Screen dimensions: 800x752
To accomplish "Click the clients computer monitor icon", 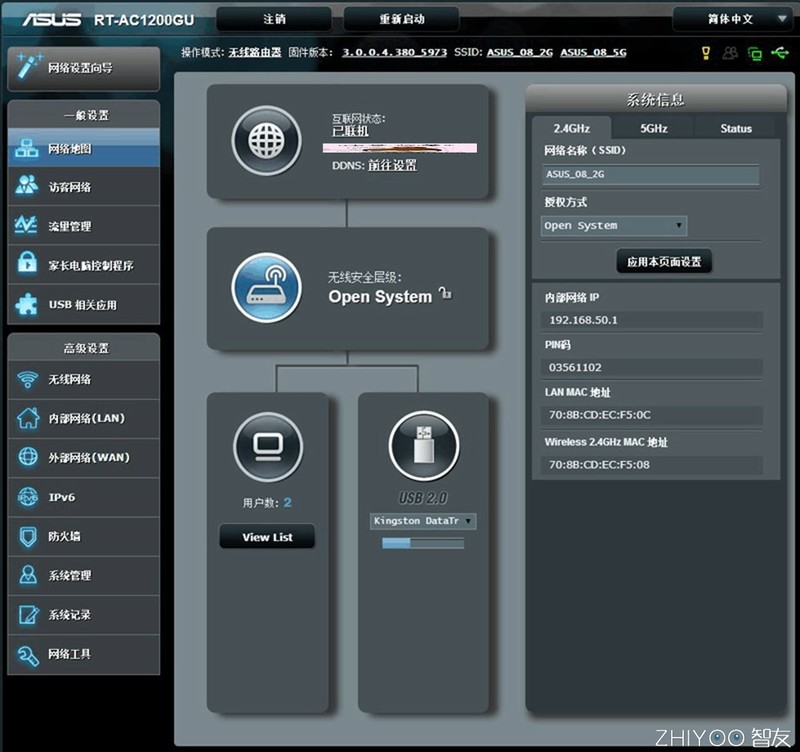I will [268, 447].
